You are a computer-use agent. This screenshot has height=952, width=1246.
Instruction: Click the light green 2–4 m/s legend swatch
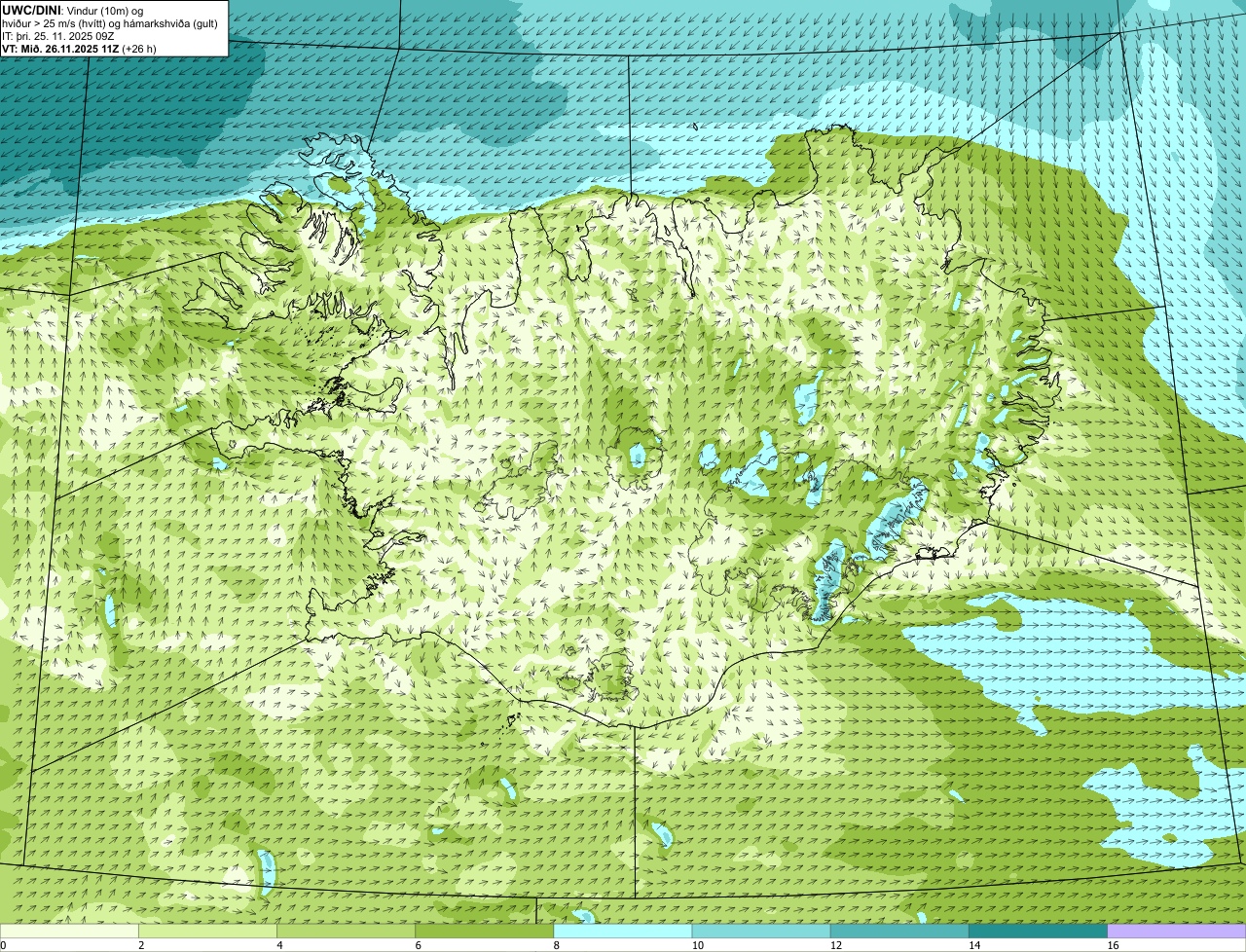[207, 931]
